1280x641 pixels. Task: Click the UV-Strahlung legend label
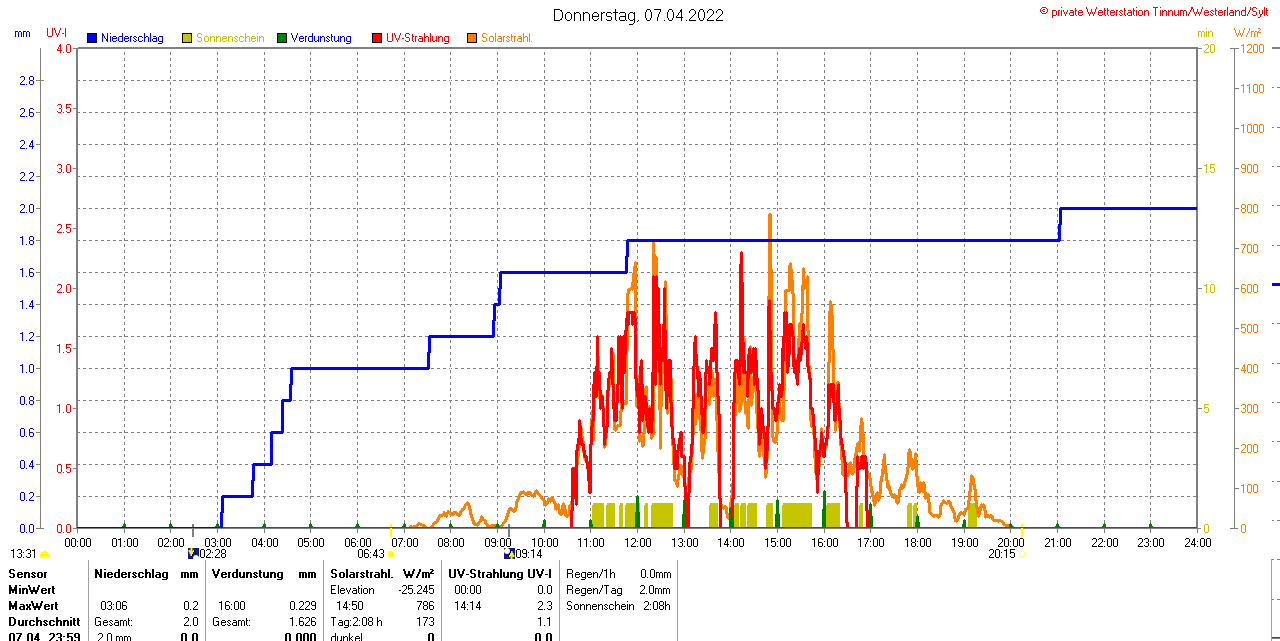click(417, 38)
